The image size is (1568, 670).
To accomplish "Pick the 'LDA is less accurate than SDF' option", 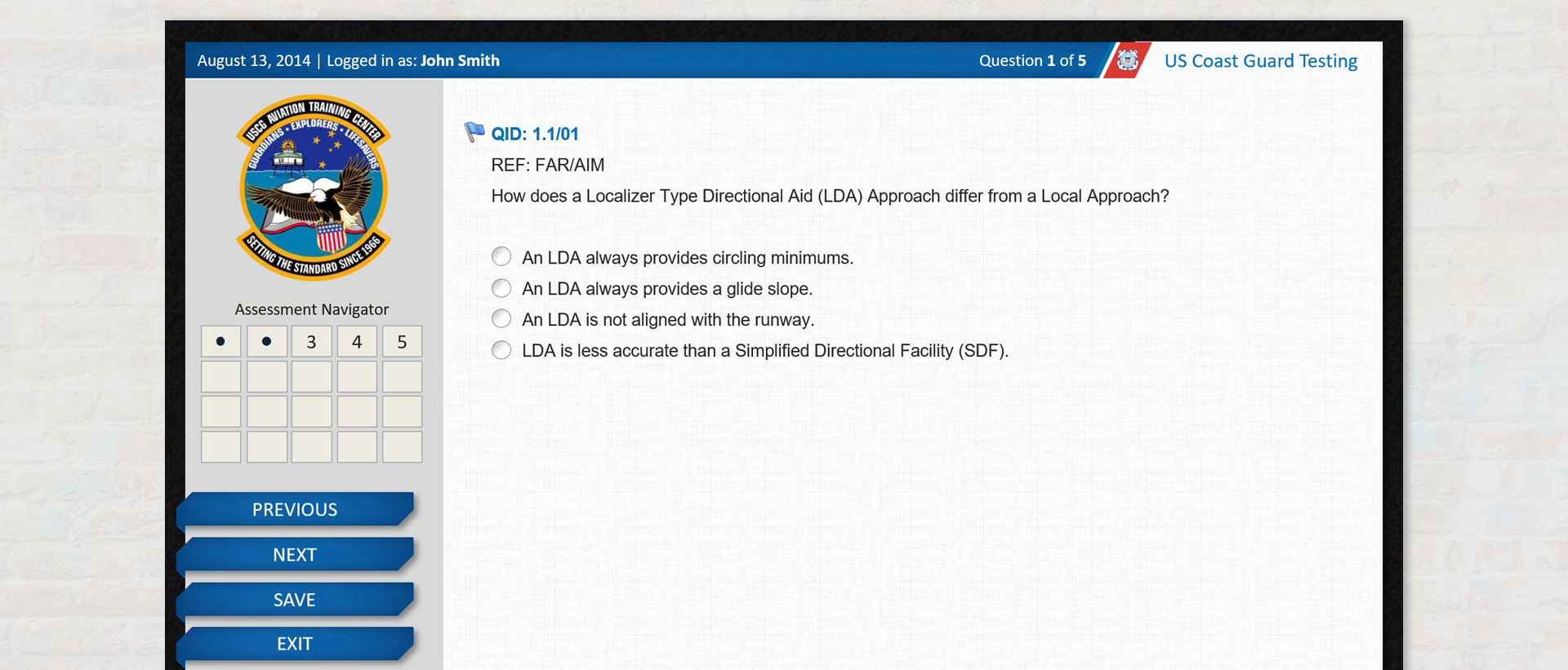I will (501, 350).
